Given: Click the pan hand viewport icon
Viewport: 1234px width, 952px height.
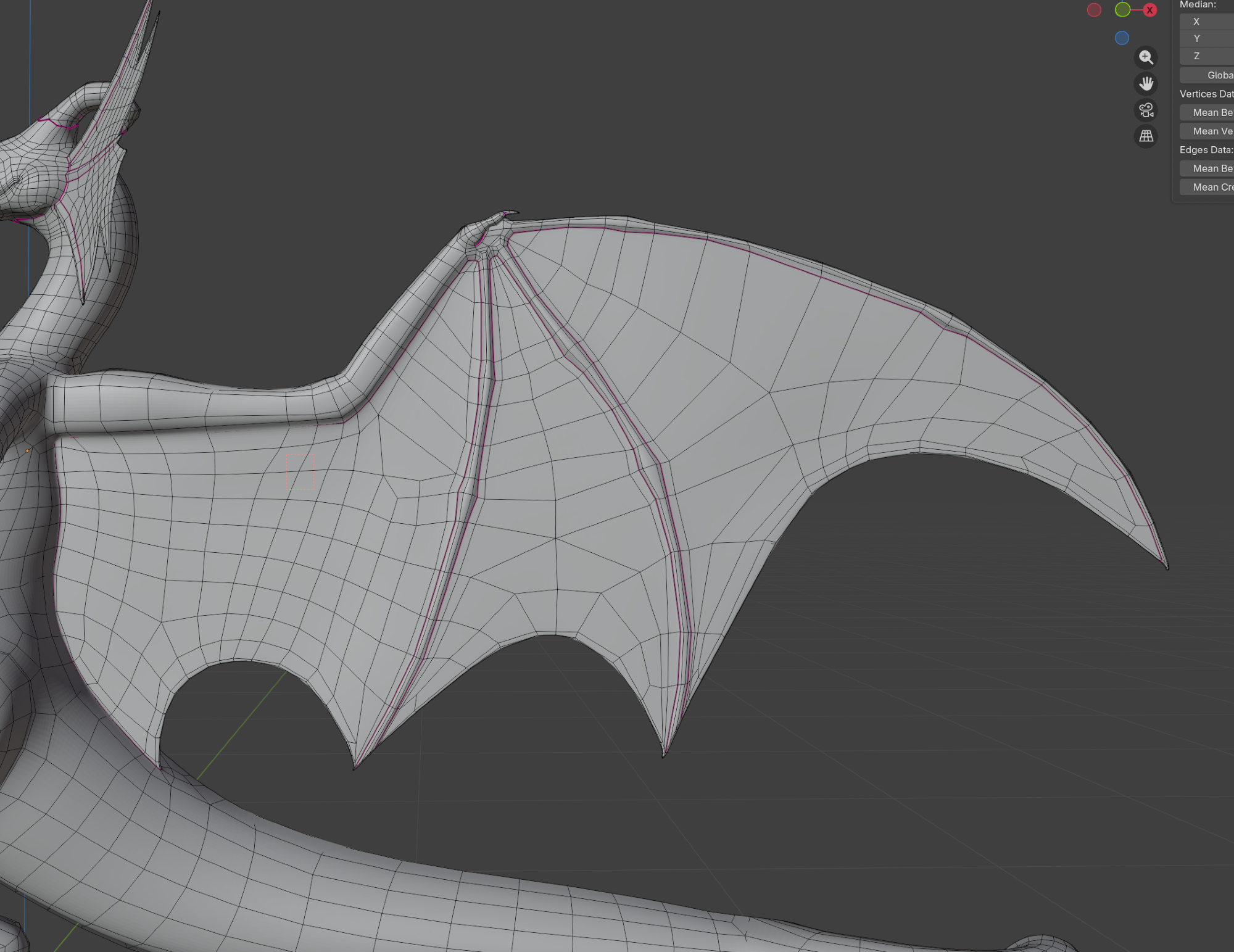Looking at the screenshot, I should click(x=1146, y=83).
